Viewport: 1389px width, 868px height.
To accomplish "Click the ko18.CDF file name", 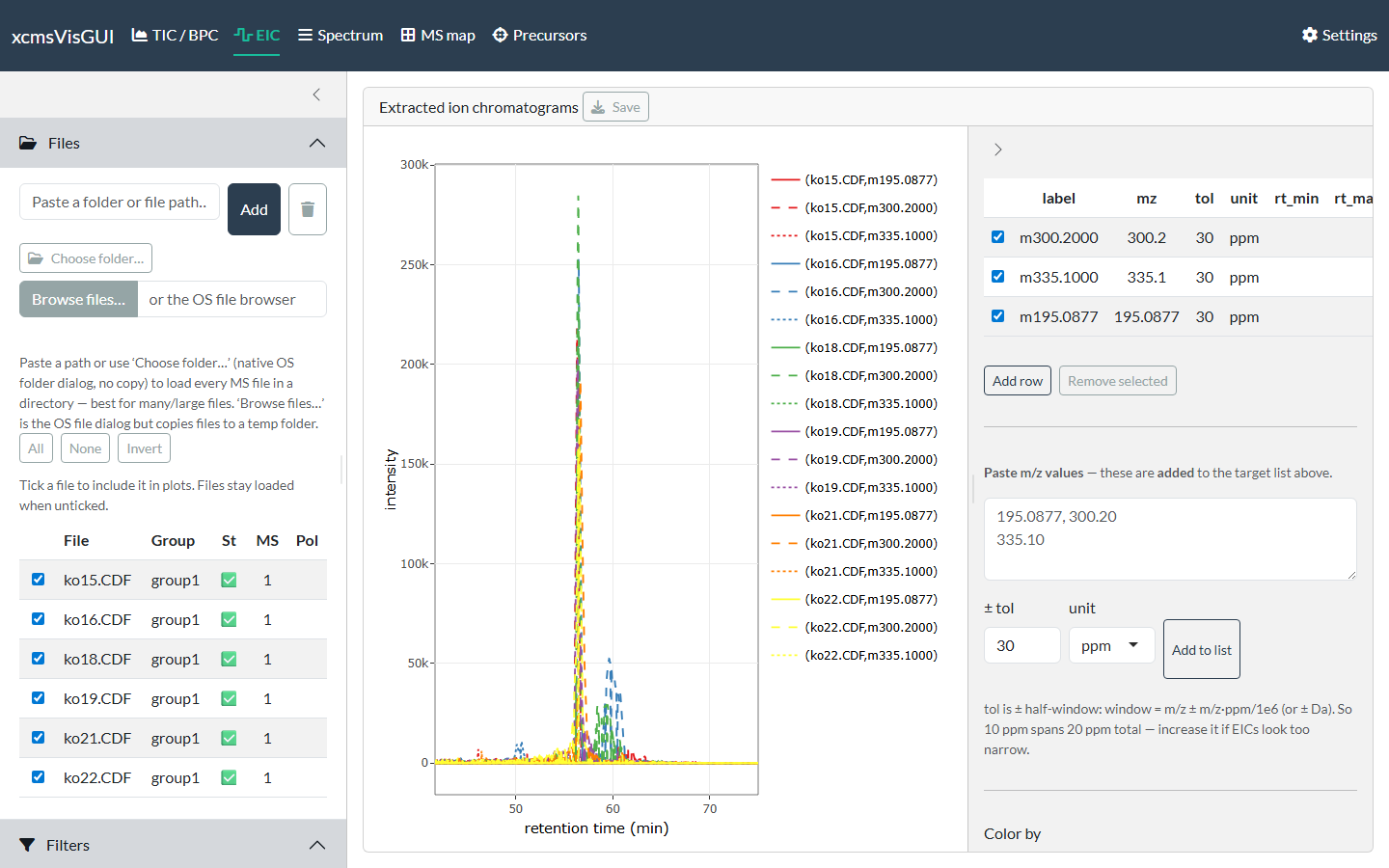I will click(97, 659).
